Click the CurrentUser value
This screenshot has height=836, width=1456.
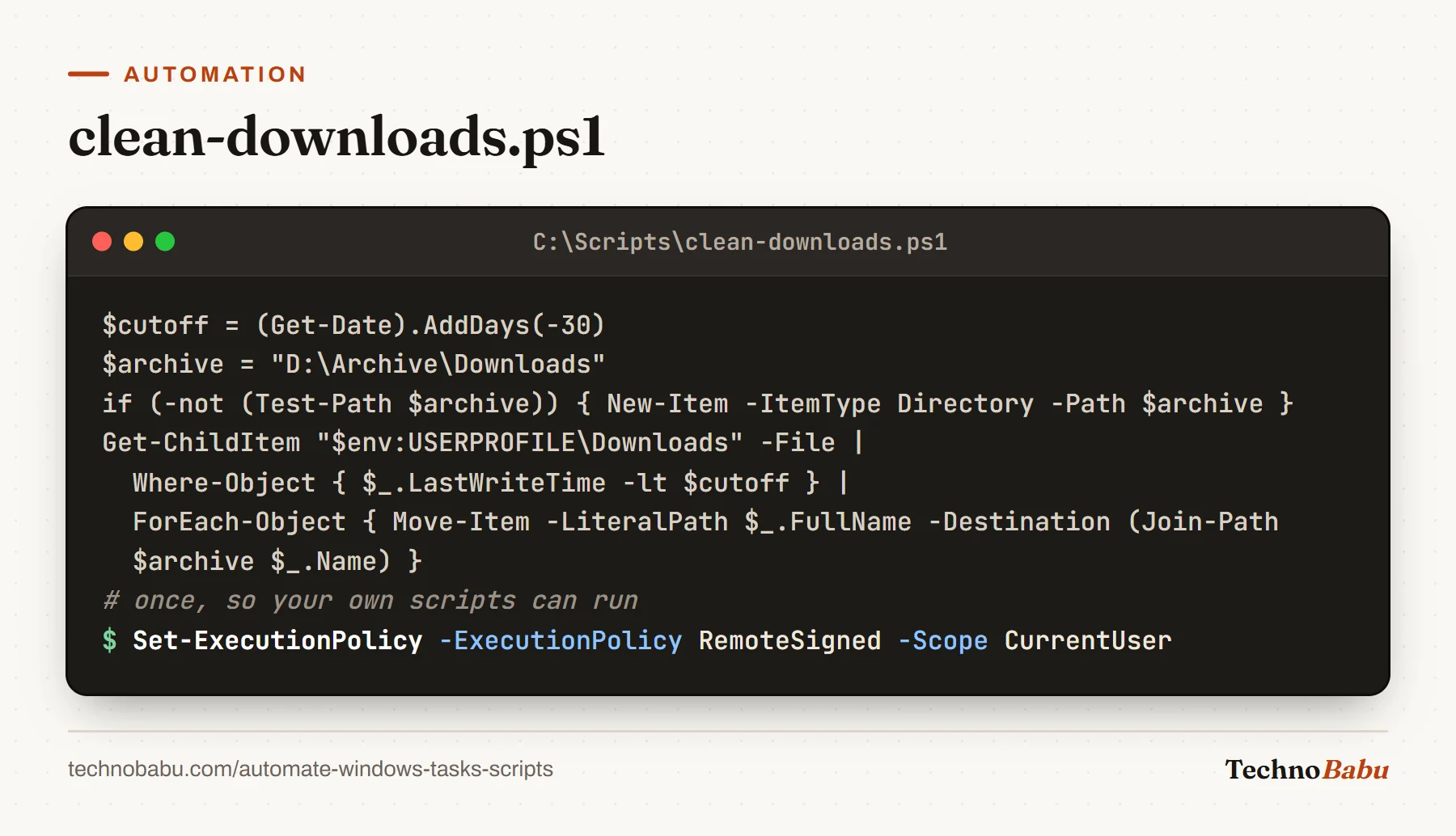(1088, 640)
